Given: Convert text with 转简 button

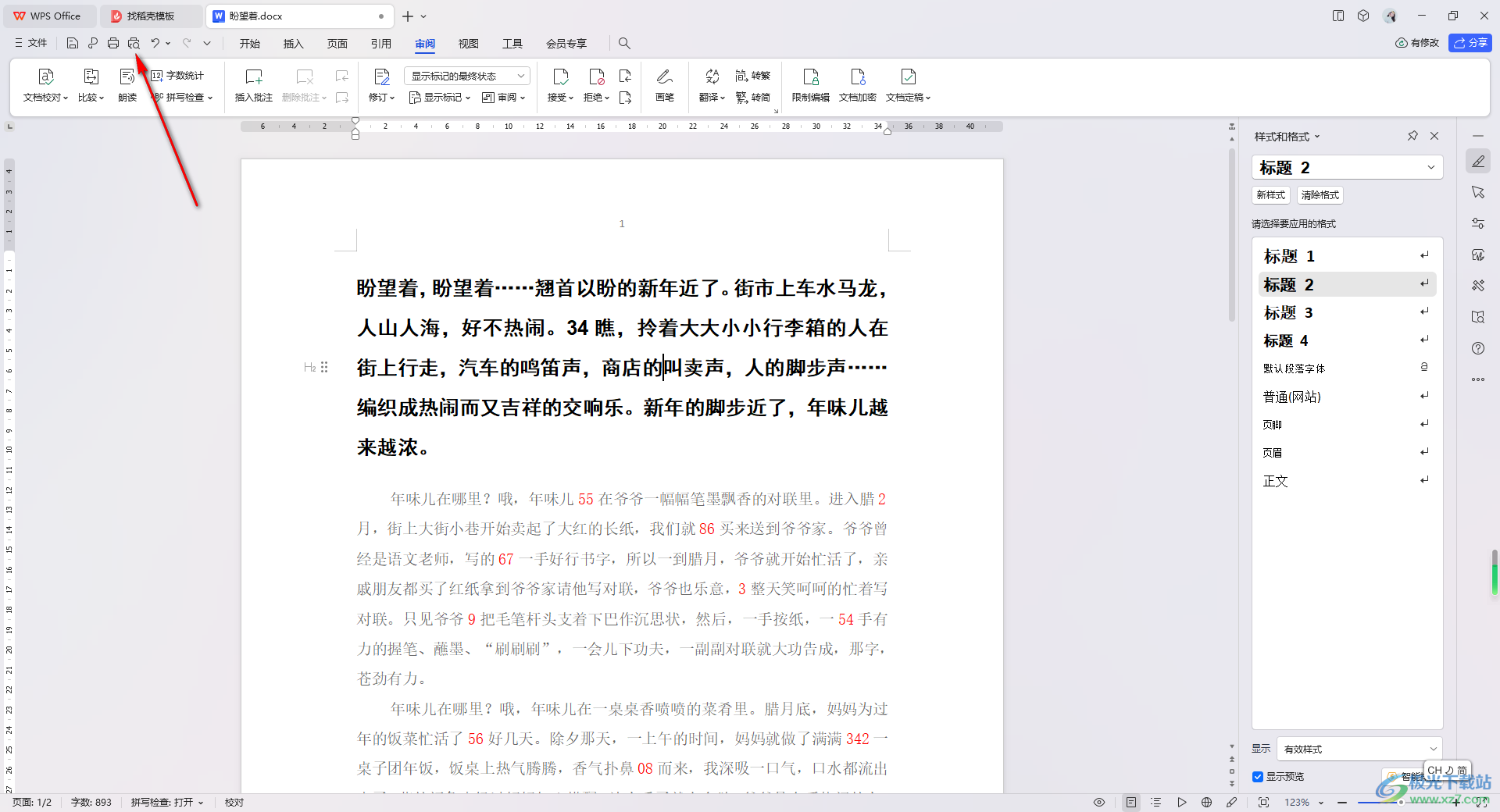Looking at the screenshot, I should click(753, 98).
